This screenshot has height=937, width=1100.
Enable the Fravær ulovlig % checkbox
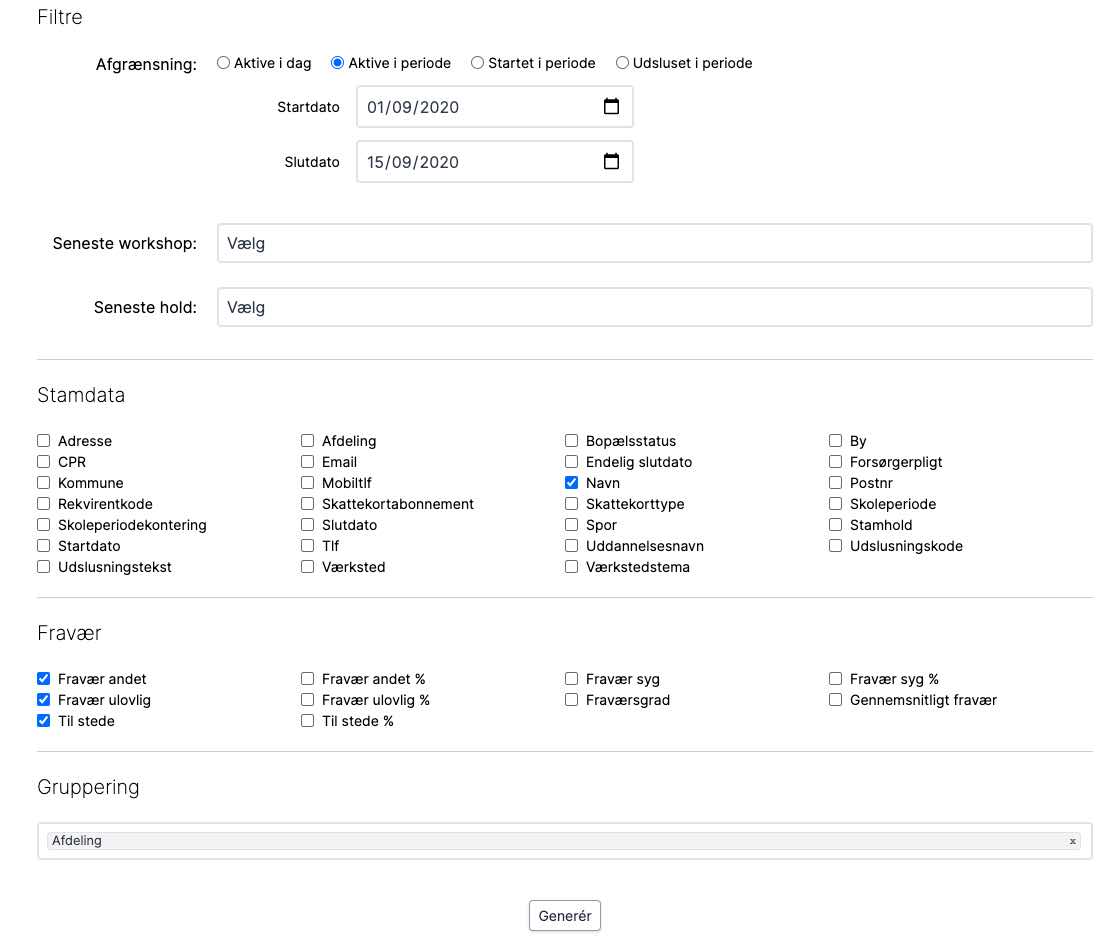click(307, 699)
